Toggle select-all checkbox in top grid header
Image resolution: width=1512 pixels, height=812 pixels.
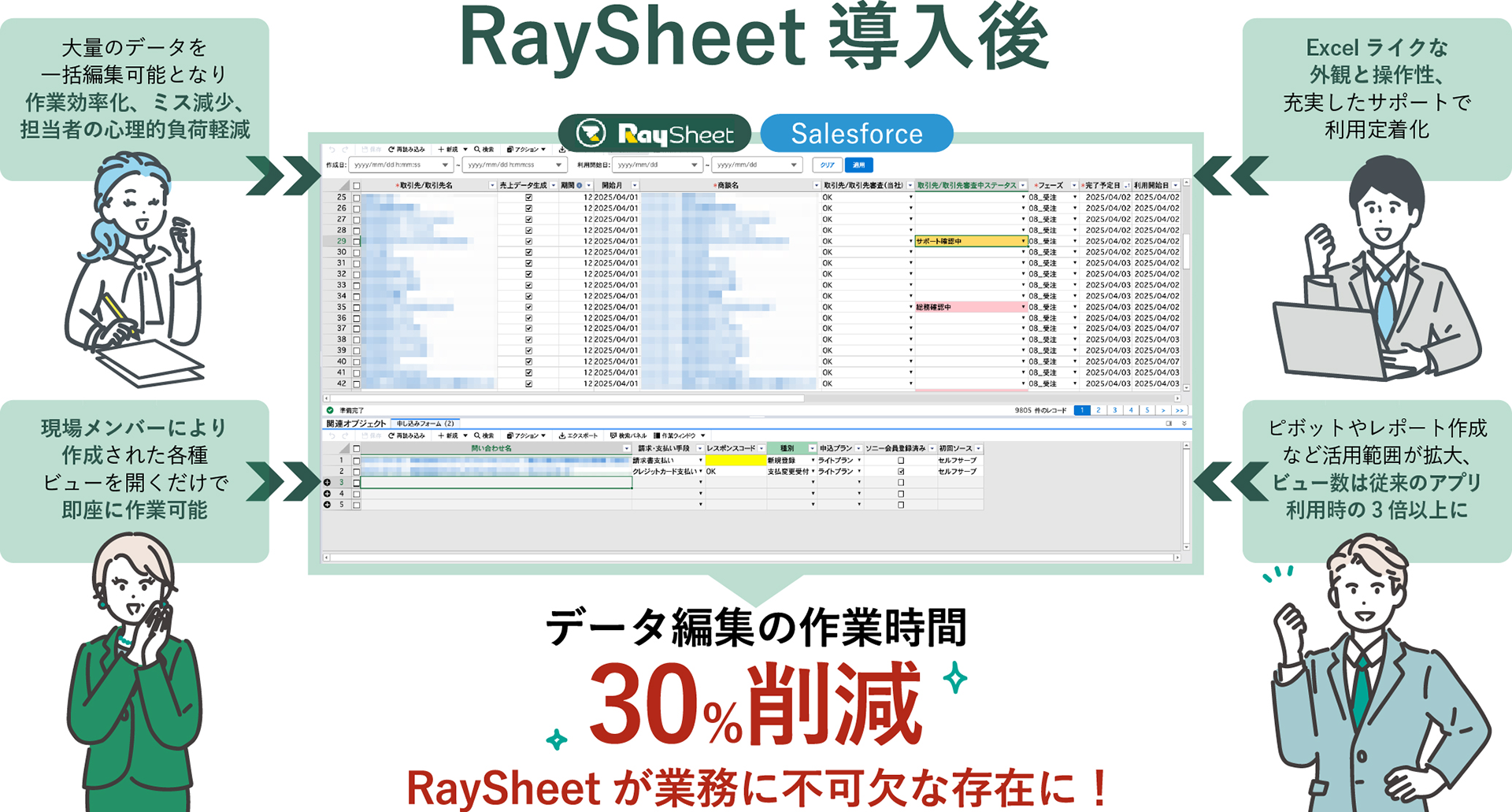(357, 186)
